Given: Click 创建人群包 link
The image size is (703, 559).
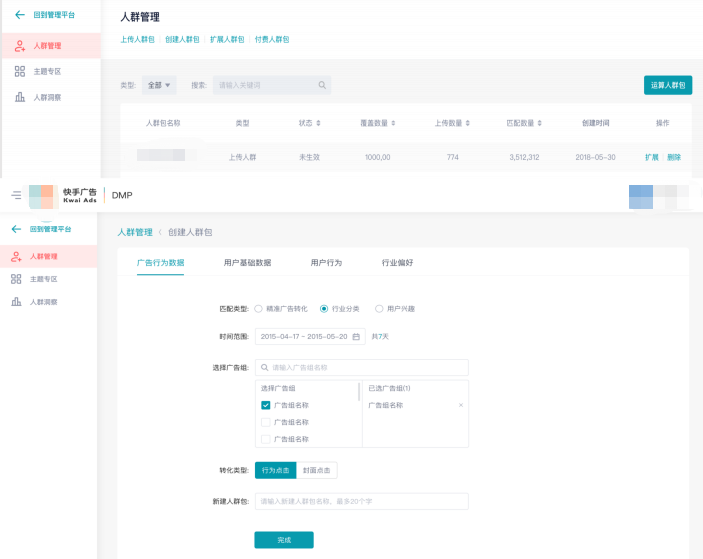Looking at the screenshot, I should click(182, 39).
